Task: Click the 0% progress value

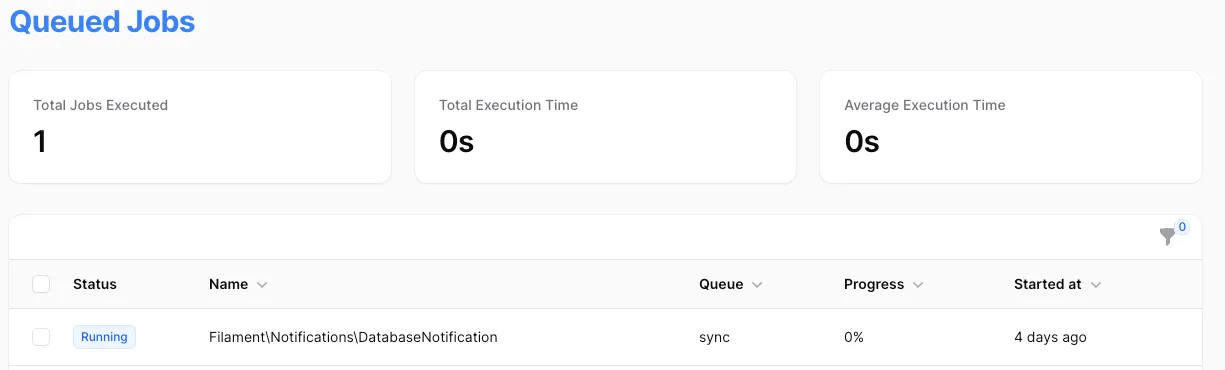Action: 854,337
